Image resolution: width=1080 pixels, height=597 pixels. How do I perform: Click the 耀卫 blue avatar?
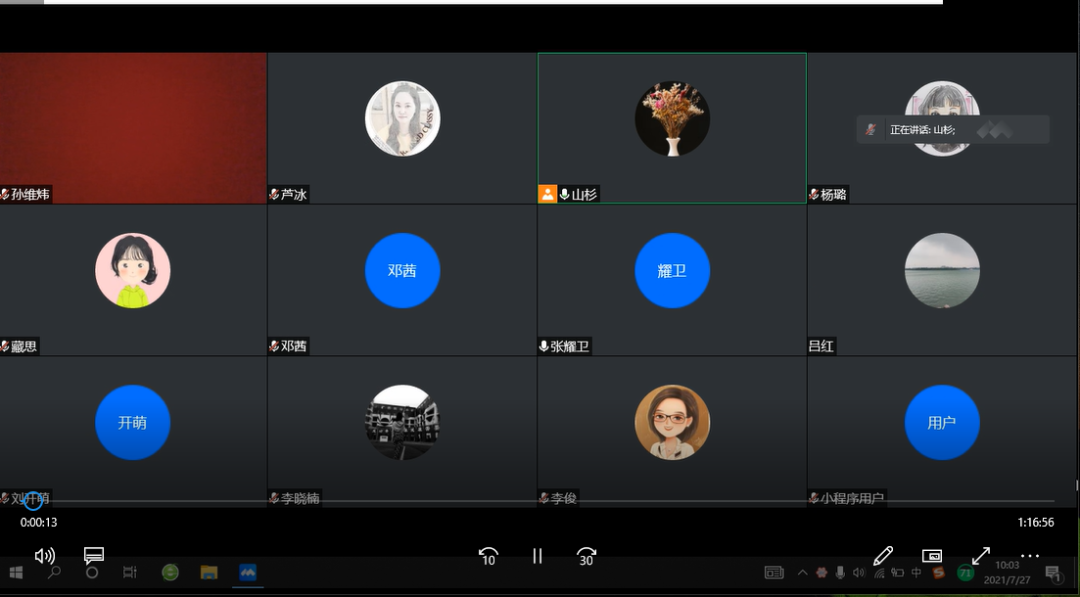pos(672,271)
